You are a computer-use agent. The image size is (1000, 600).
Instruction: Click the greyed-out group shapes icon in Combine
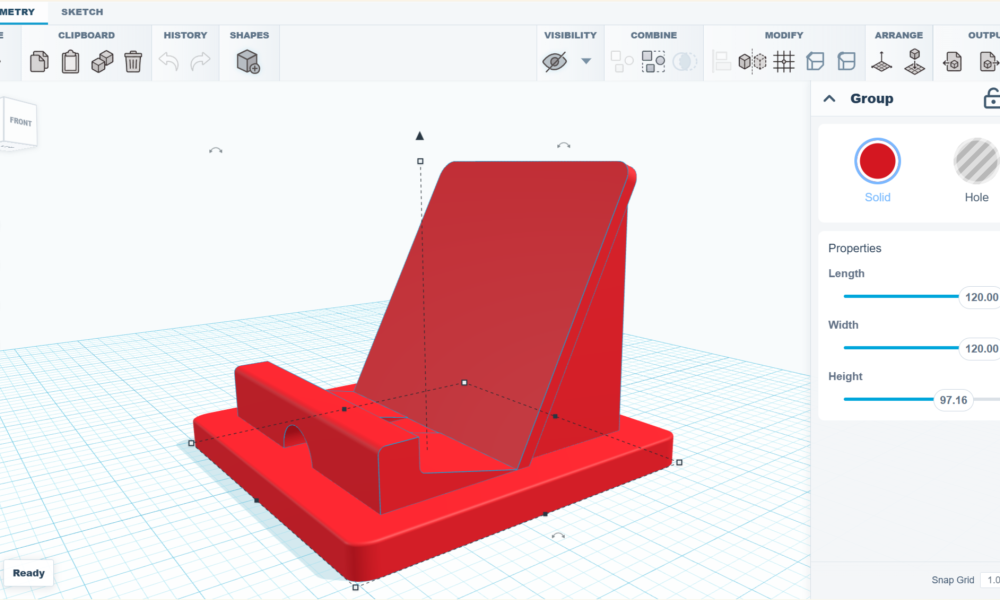[x=622, y=62]
